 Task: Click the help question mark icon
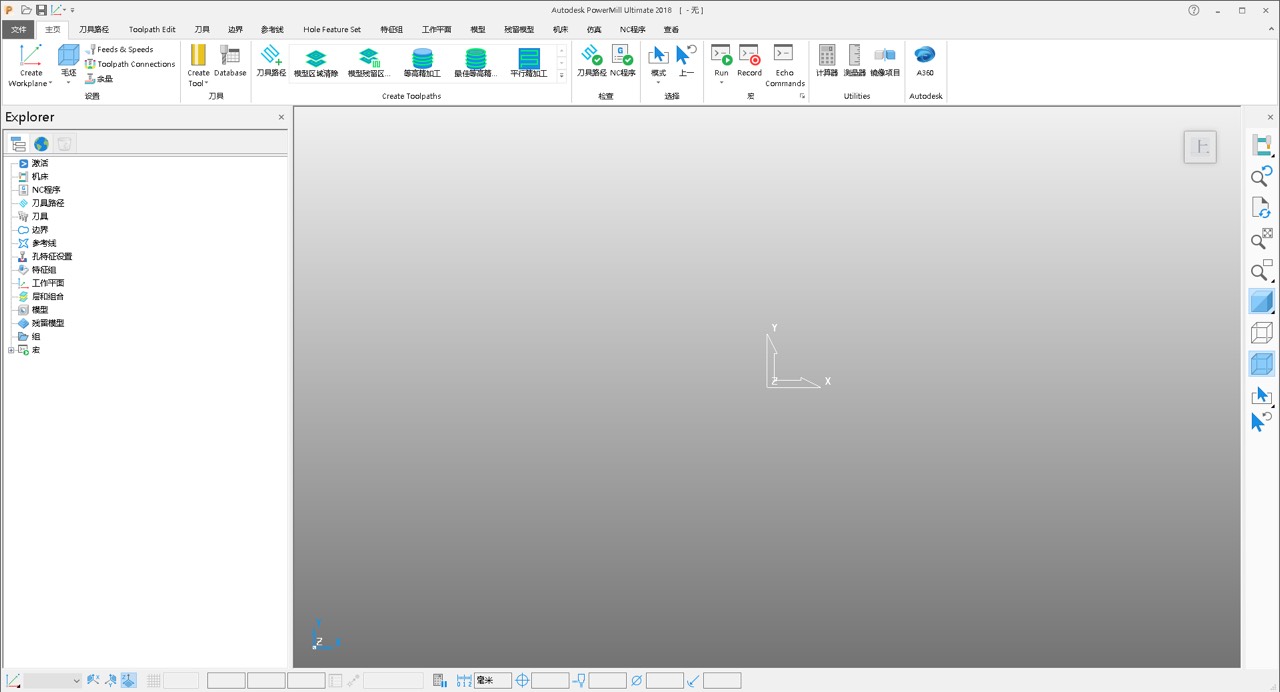coord(1194,10)
